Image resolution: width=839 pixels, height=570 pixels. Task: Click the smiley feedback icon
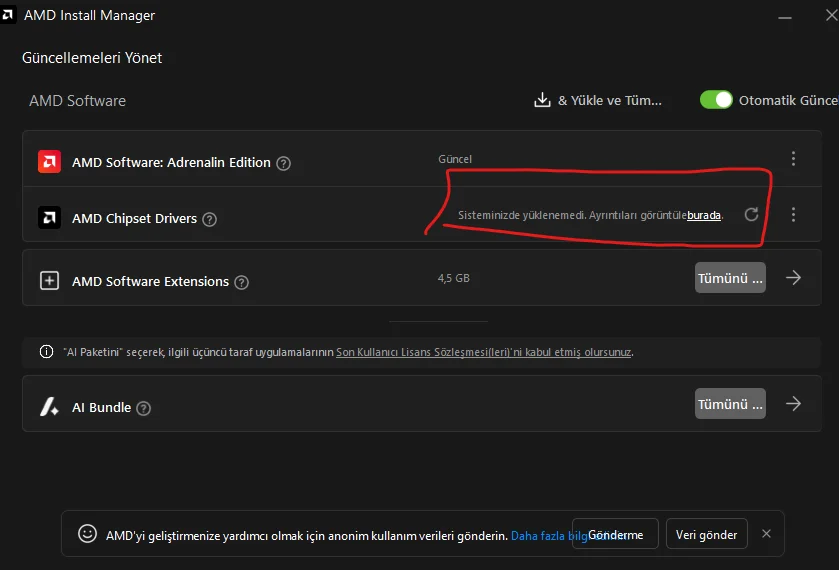pos(87,534)
